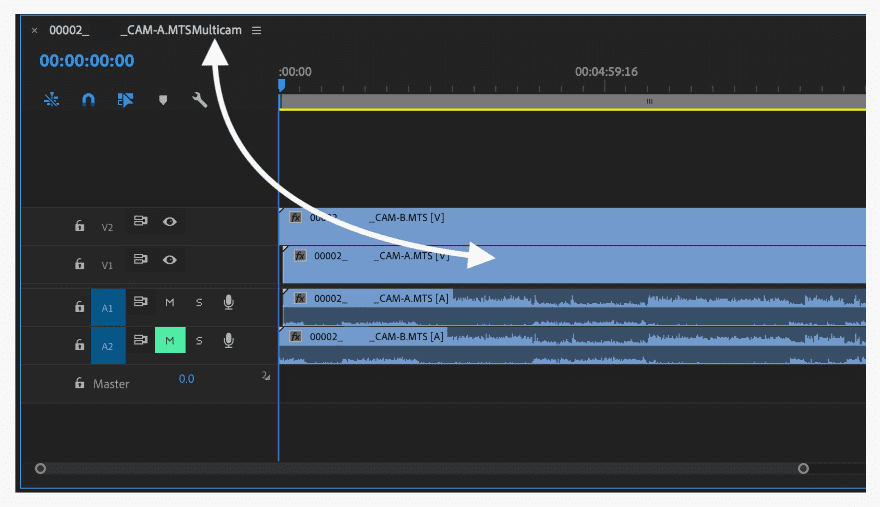Image resolution: width=880 pixels, height=507 pixels.
Task: Select the CAM-A.MTSMulticam sequence tab
Action: click(x=145, y=30)
